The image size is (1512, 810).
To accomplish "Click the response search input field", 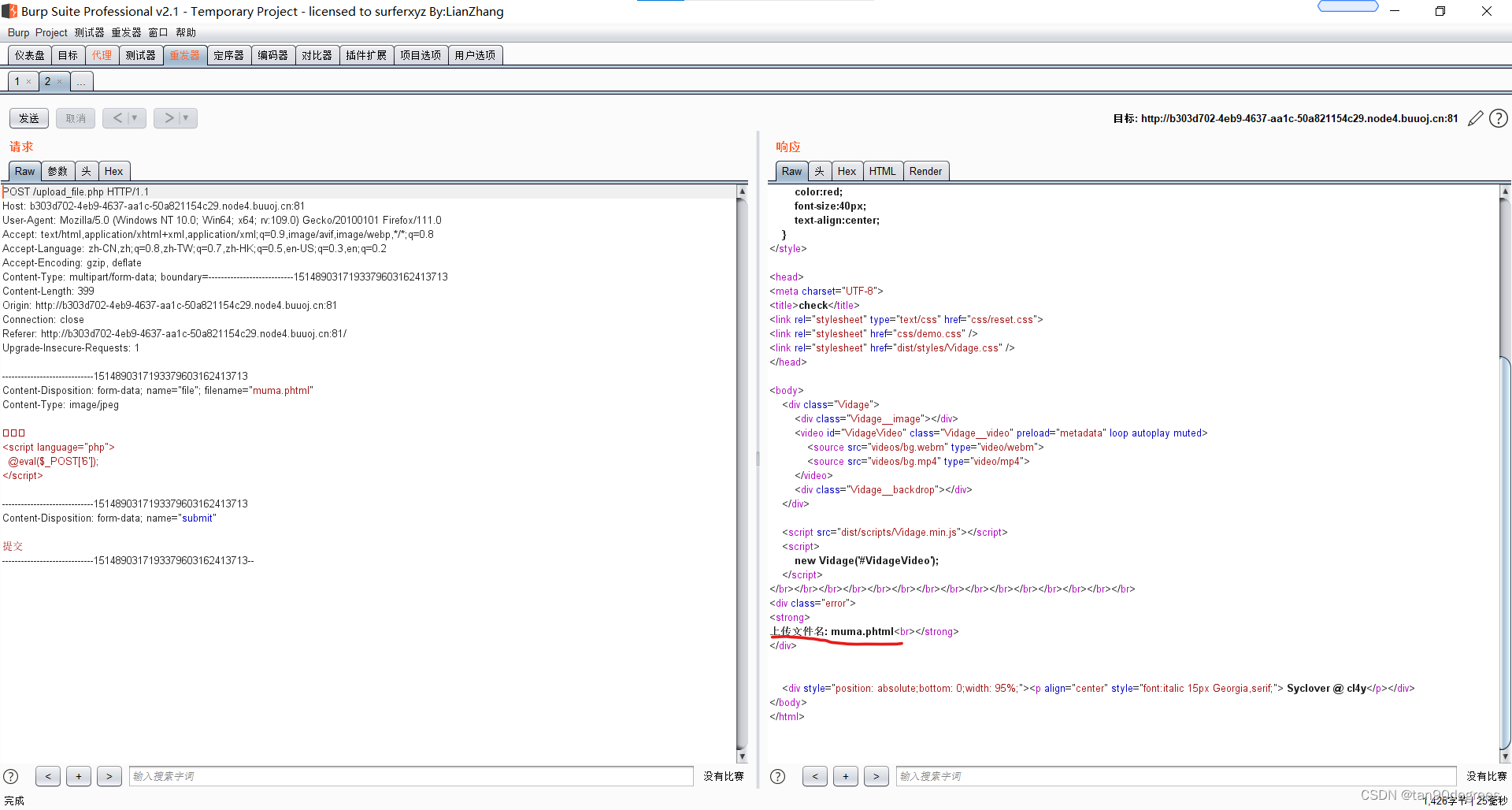I will click(1177, 776).
